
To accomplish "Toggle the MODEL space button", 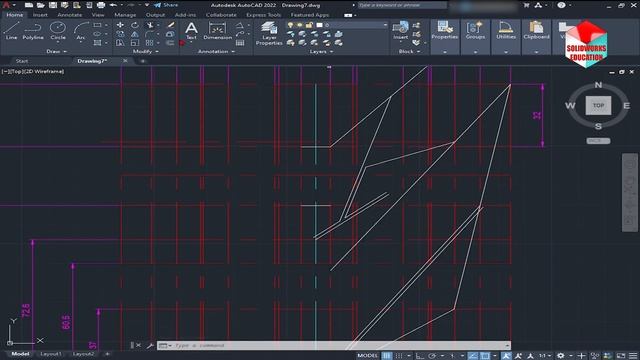I will [x=367, y=356].
